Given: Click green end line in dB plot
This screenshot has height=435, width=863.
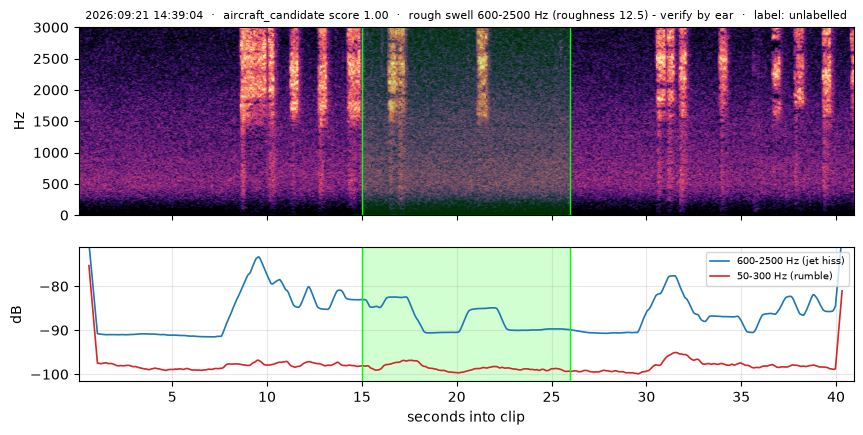Looking at the screenshot, I should [570, 314].
